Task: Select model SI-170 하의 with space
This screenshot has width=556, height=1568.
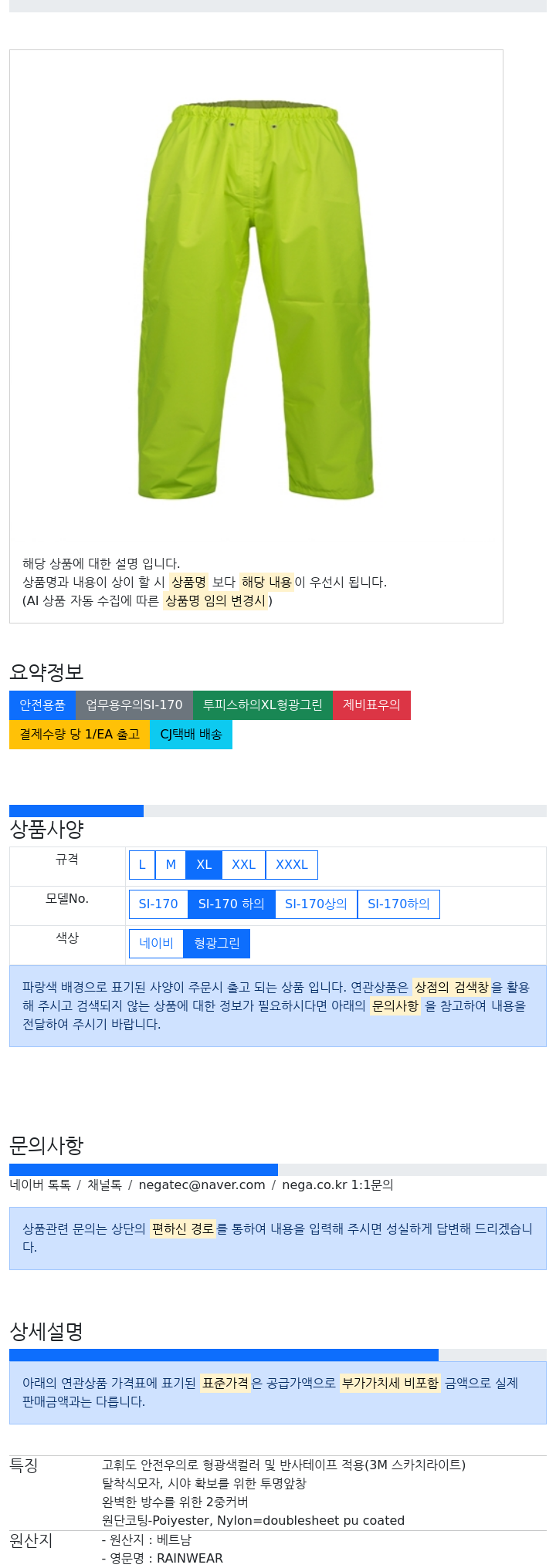Action: 232,904
